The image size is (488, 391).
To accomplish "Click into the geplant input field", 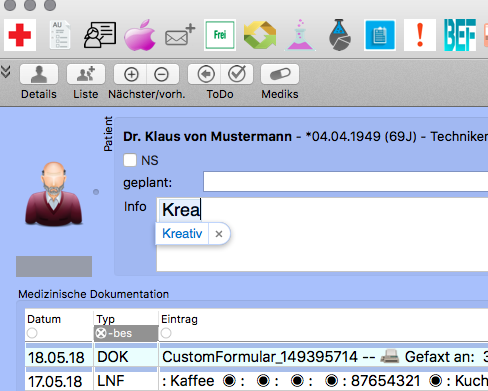I will tap(346, 182).
